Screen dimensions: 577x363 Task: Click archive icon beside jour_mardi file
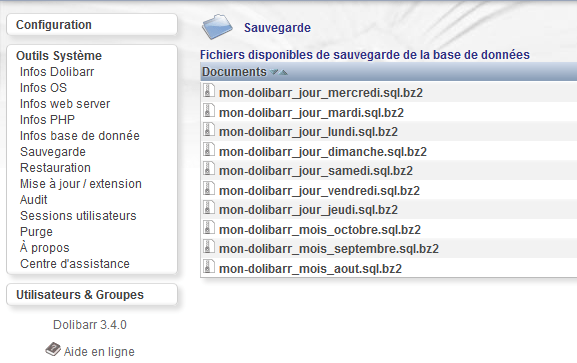pyautogui.click(x=208, y=111)
